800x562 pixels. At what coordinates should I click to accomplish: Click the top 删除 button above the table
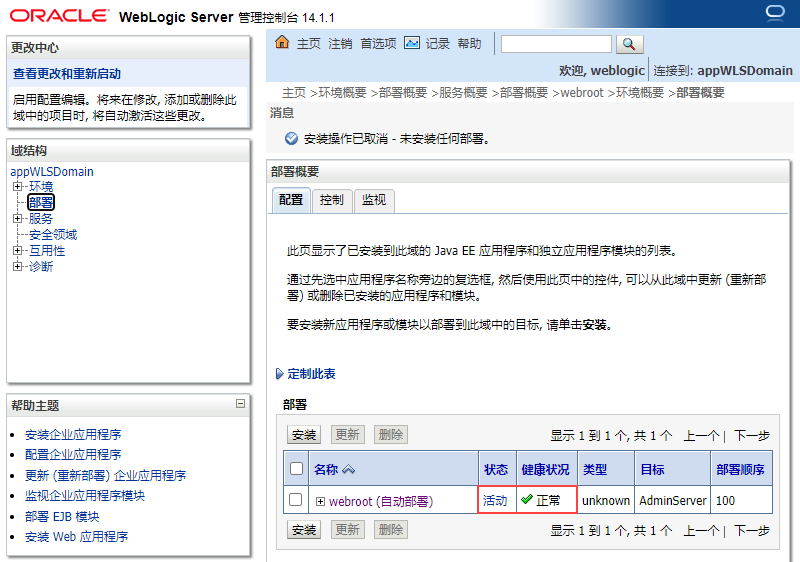pyautogui.click(x=391, y=435)
